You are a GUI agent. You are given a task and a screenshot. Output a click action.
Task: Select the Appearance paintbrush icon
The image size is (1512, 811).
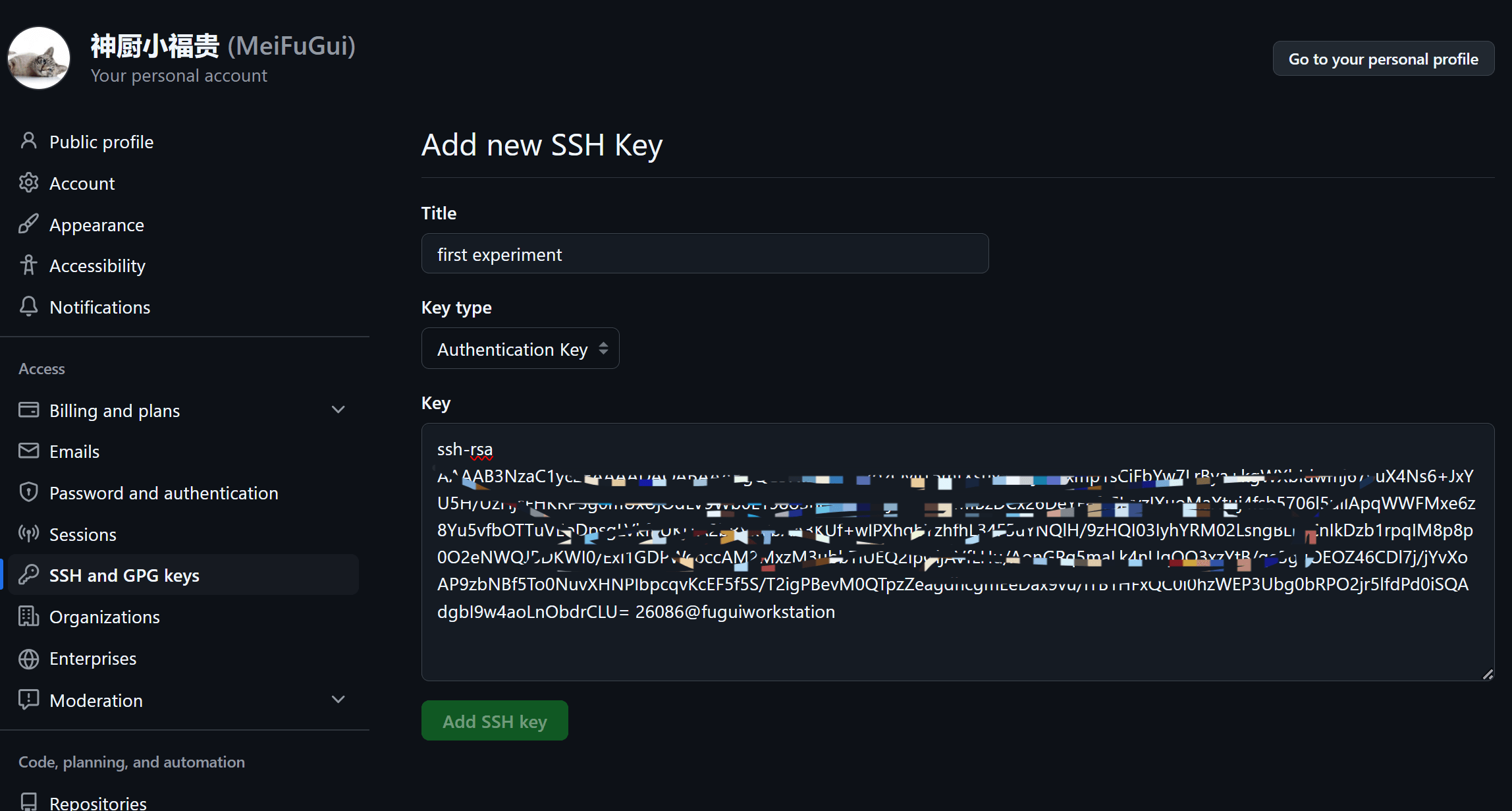(28, 224)
